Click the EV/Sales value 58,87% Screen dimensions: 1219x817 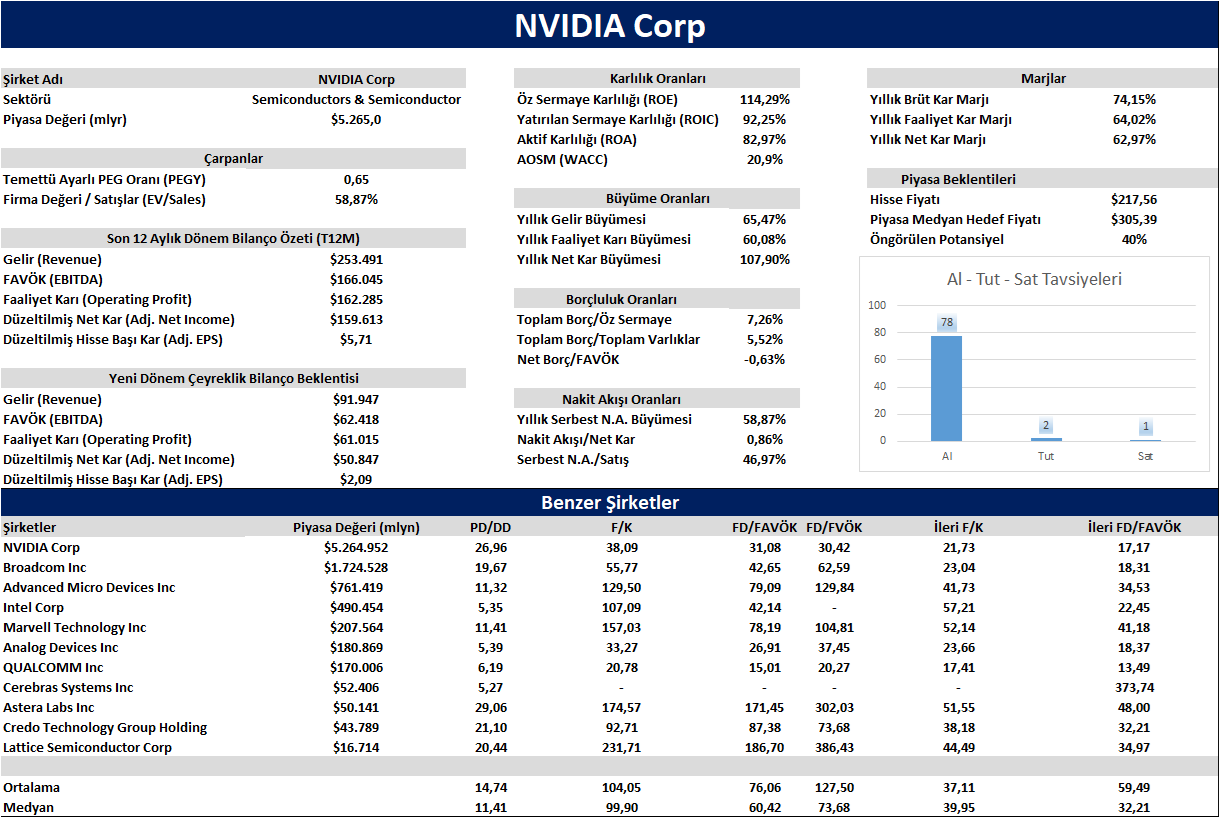[356, 199]
